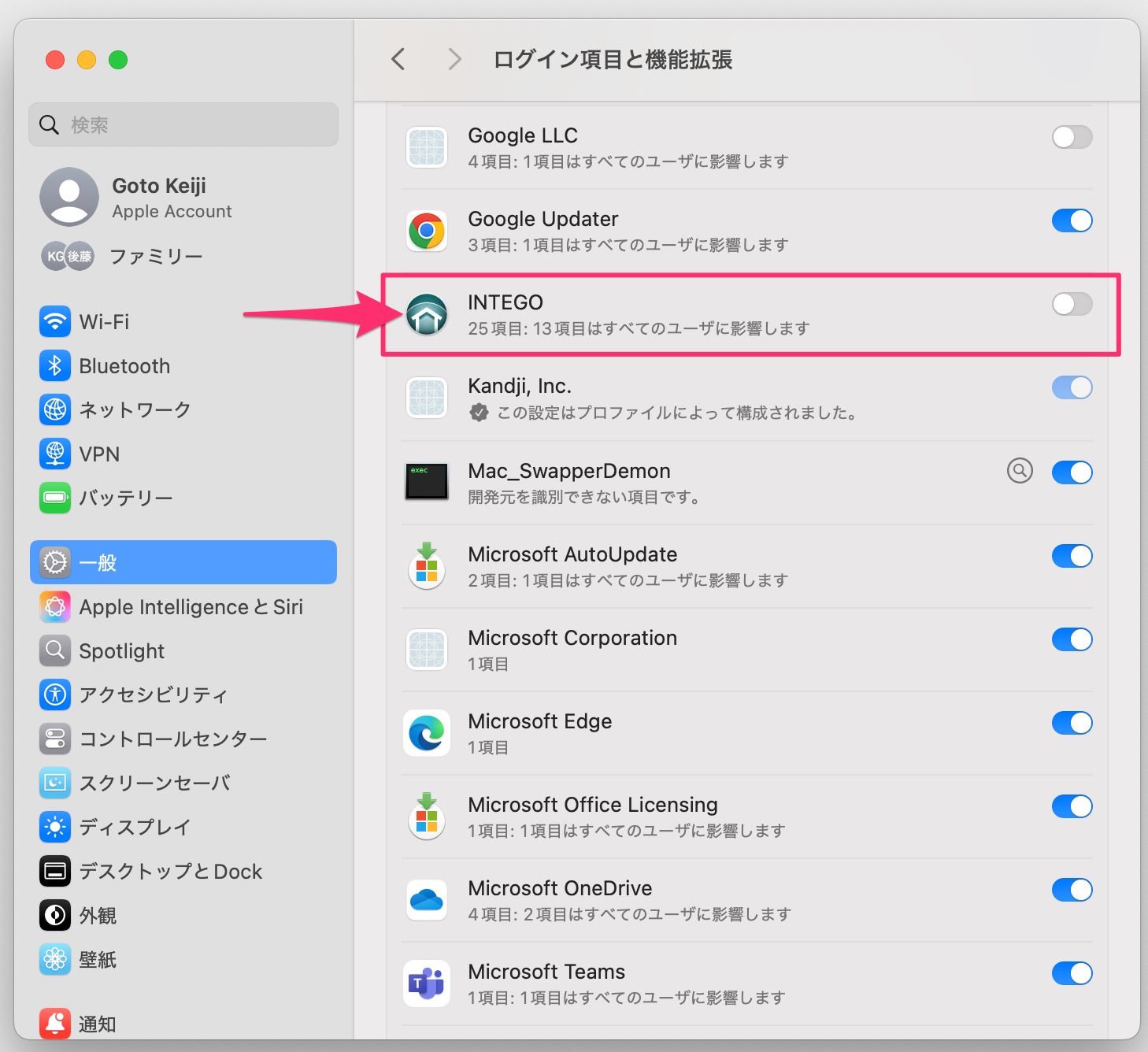Viewport: 1148px width, 1052px height.
Task: Click the Microsoft Teams icon
Action: [x=427, y=983]
